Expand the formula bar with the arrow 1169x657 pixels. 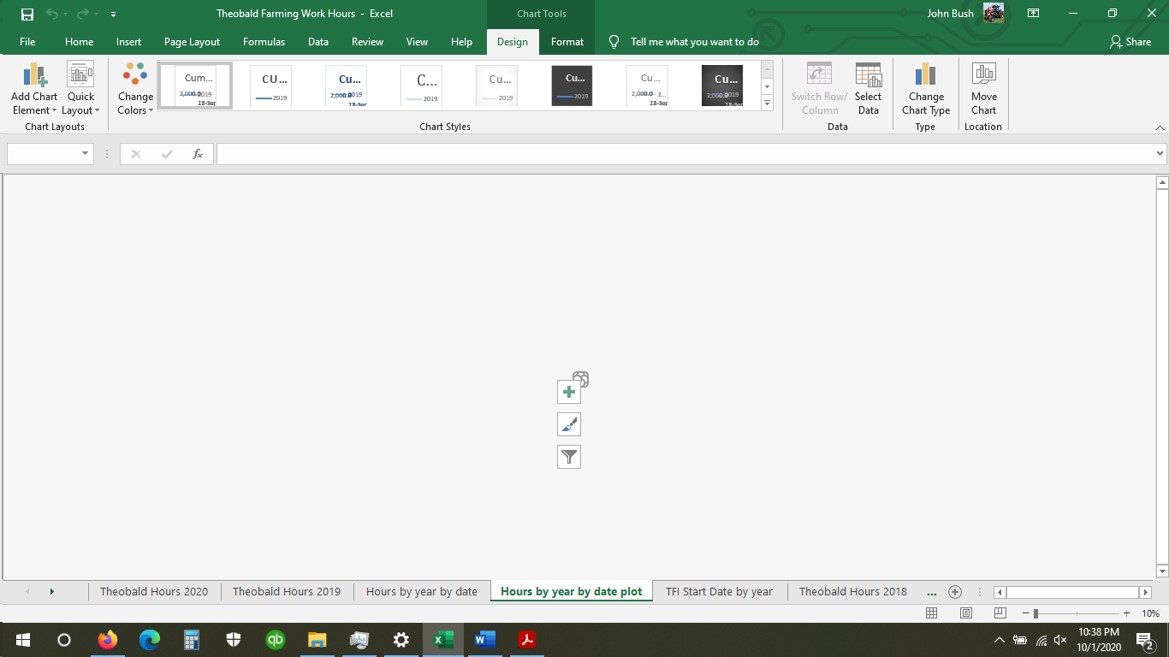coord(1159,154)
